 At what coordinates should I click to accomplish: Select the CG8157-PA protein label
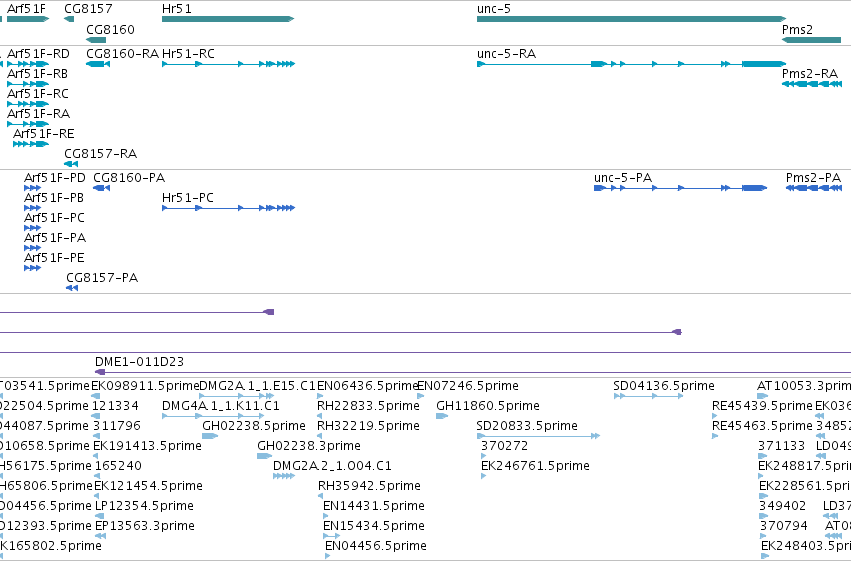point(102,278)
